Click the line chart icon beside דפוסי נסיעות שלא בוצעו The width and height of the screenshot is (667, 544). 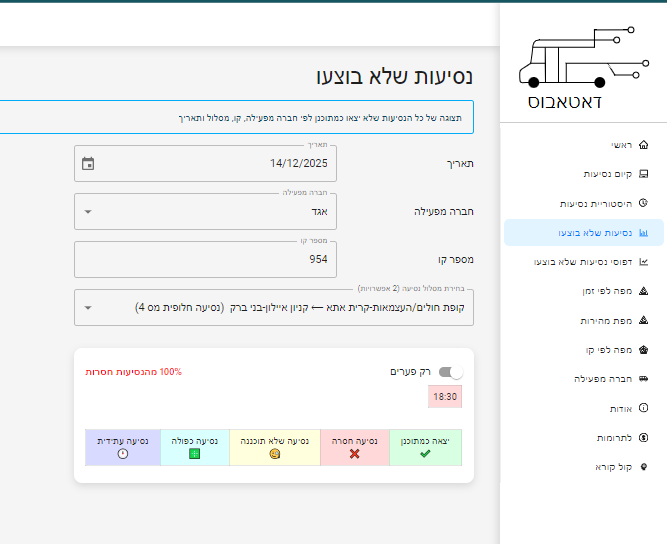point(643,262)
